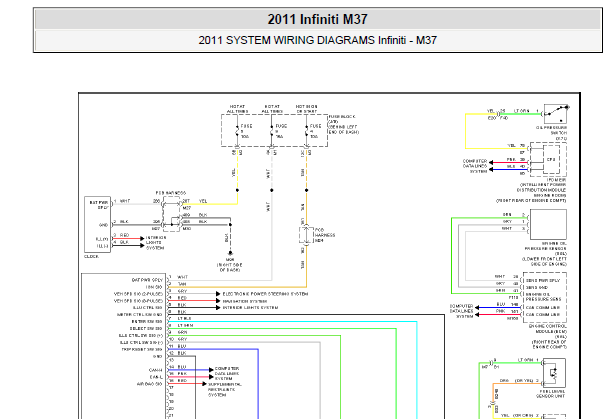Click the 'TAN' wire color label at pin 2
The image size is (606, 419).
click(x=182, y=284)
